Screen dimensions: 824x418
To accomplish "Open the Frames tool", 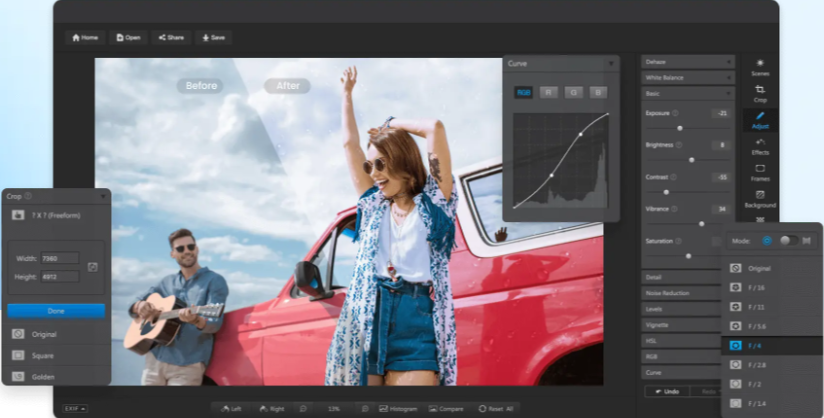I will click(760, 172).
